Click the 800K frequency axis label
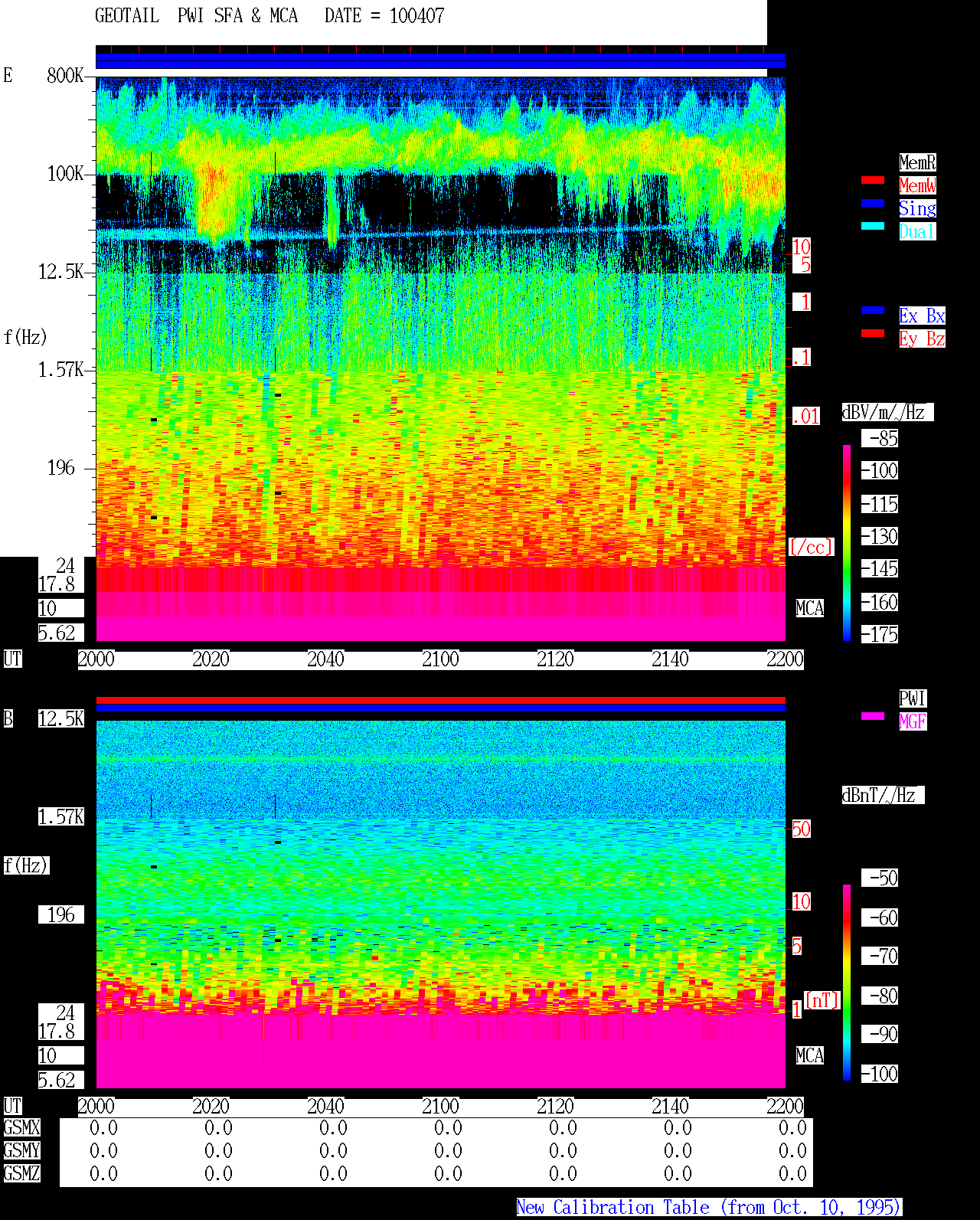Viewport: 980px width, 1220px height. [x=65, y=76]
